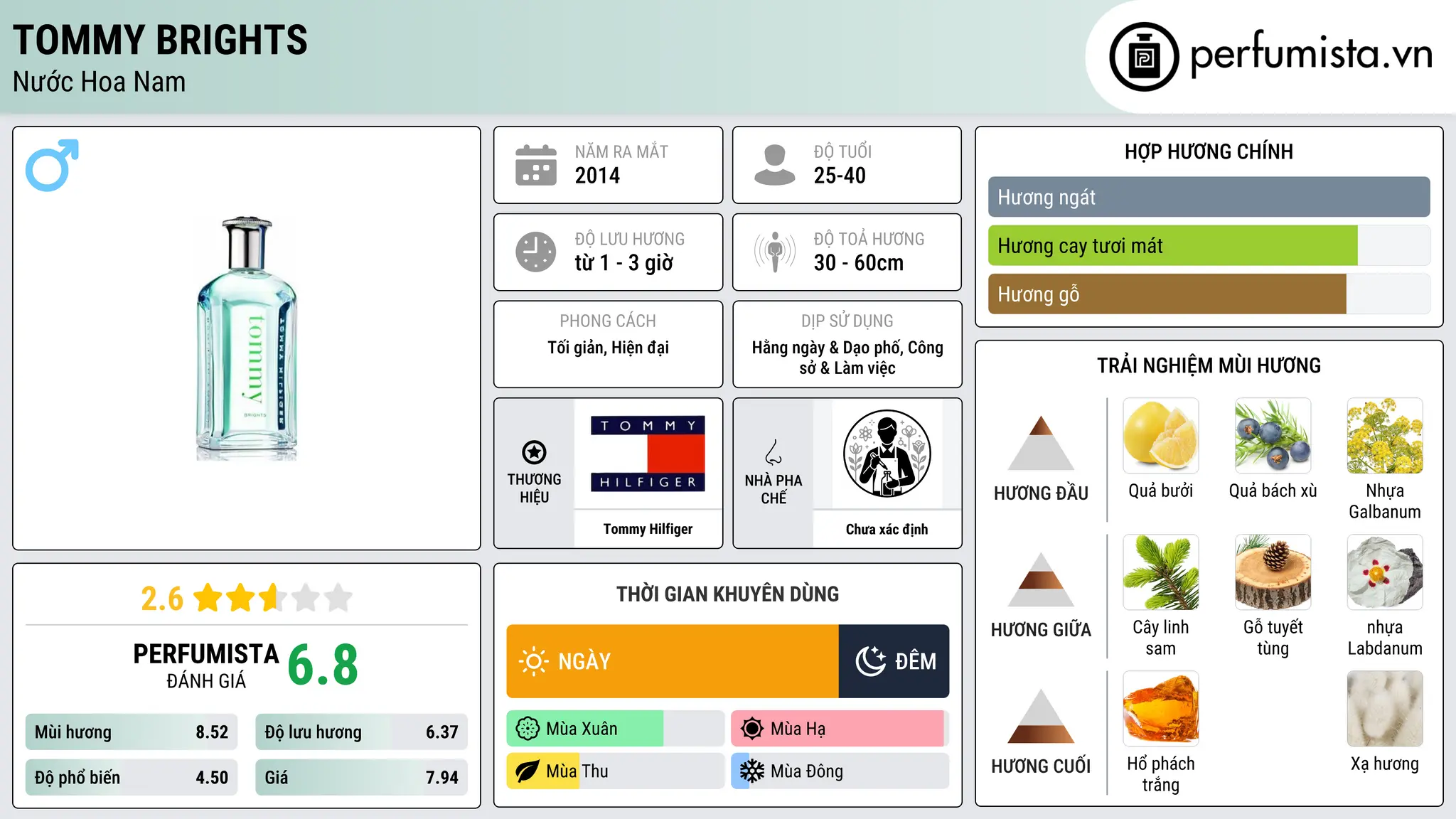Click the Hương ngát accord bar
The height and width of the screenshot is (819, 1456).
tap(1209, 197)
